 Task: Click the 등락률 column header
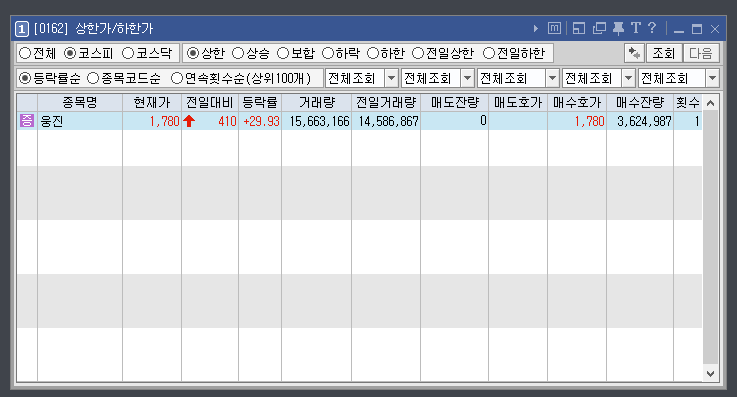tap(260, 102)
